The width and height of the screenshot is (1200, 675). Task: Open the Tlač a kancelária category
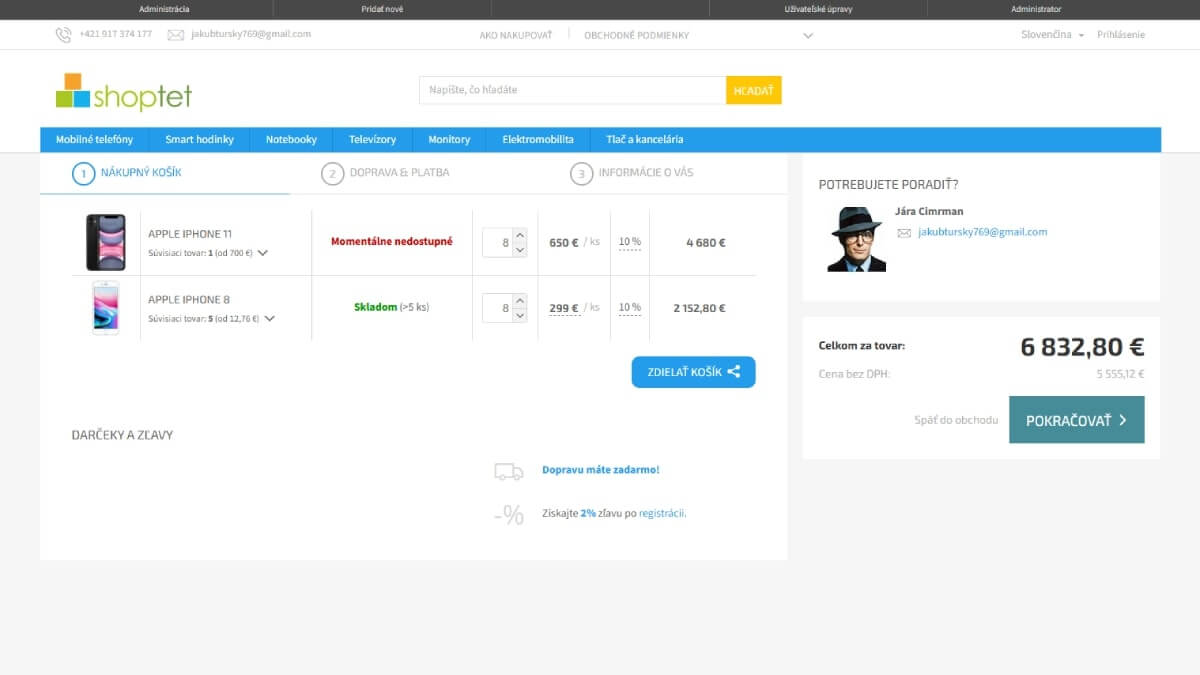tap(645, 139)
